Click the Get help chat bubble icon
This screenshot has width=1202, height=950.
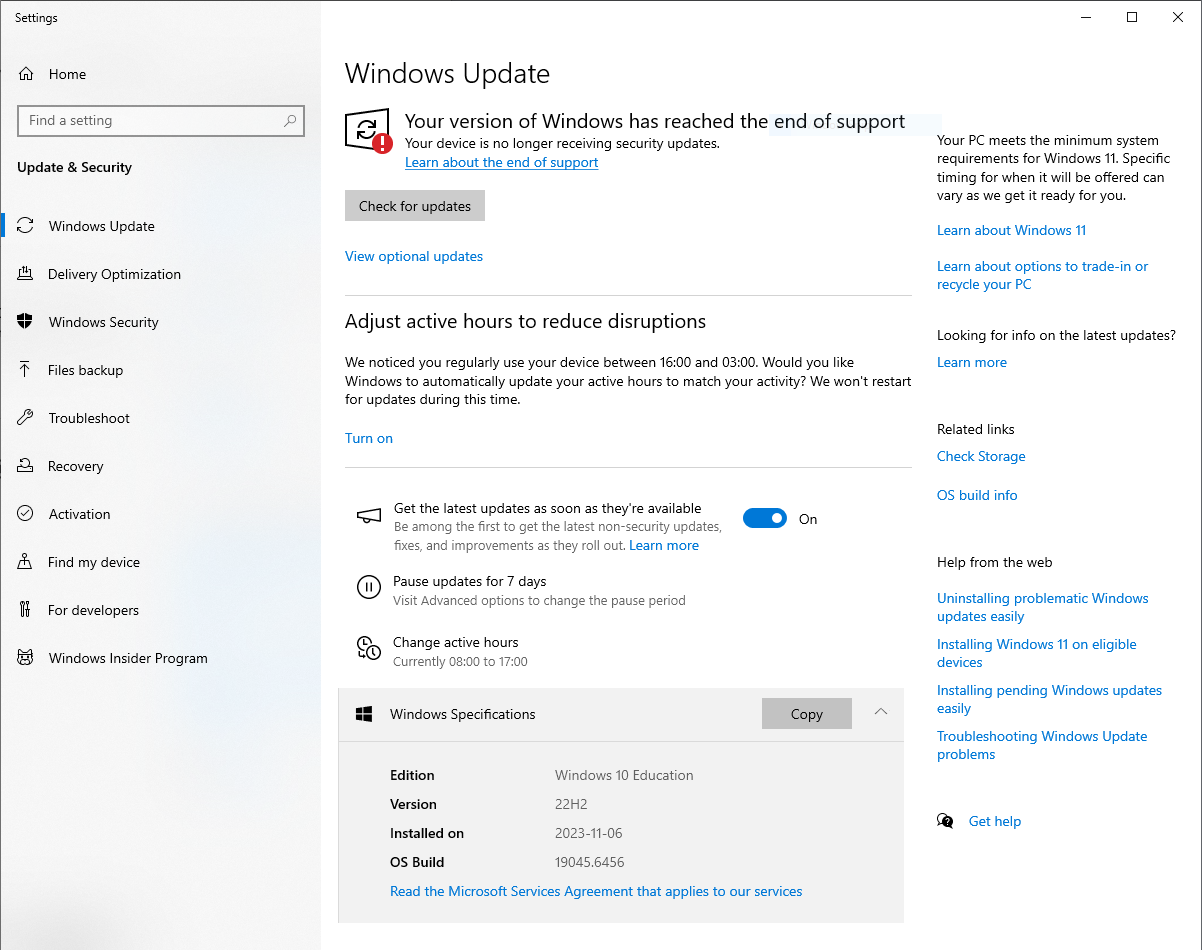coord(945,821)
